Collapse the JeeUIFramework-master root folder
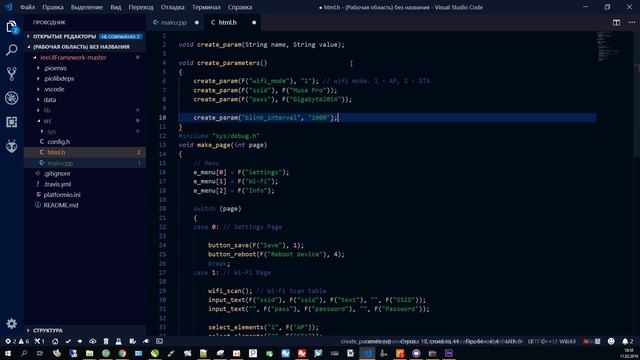 (x=73, y=58)
